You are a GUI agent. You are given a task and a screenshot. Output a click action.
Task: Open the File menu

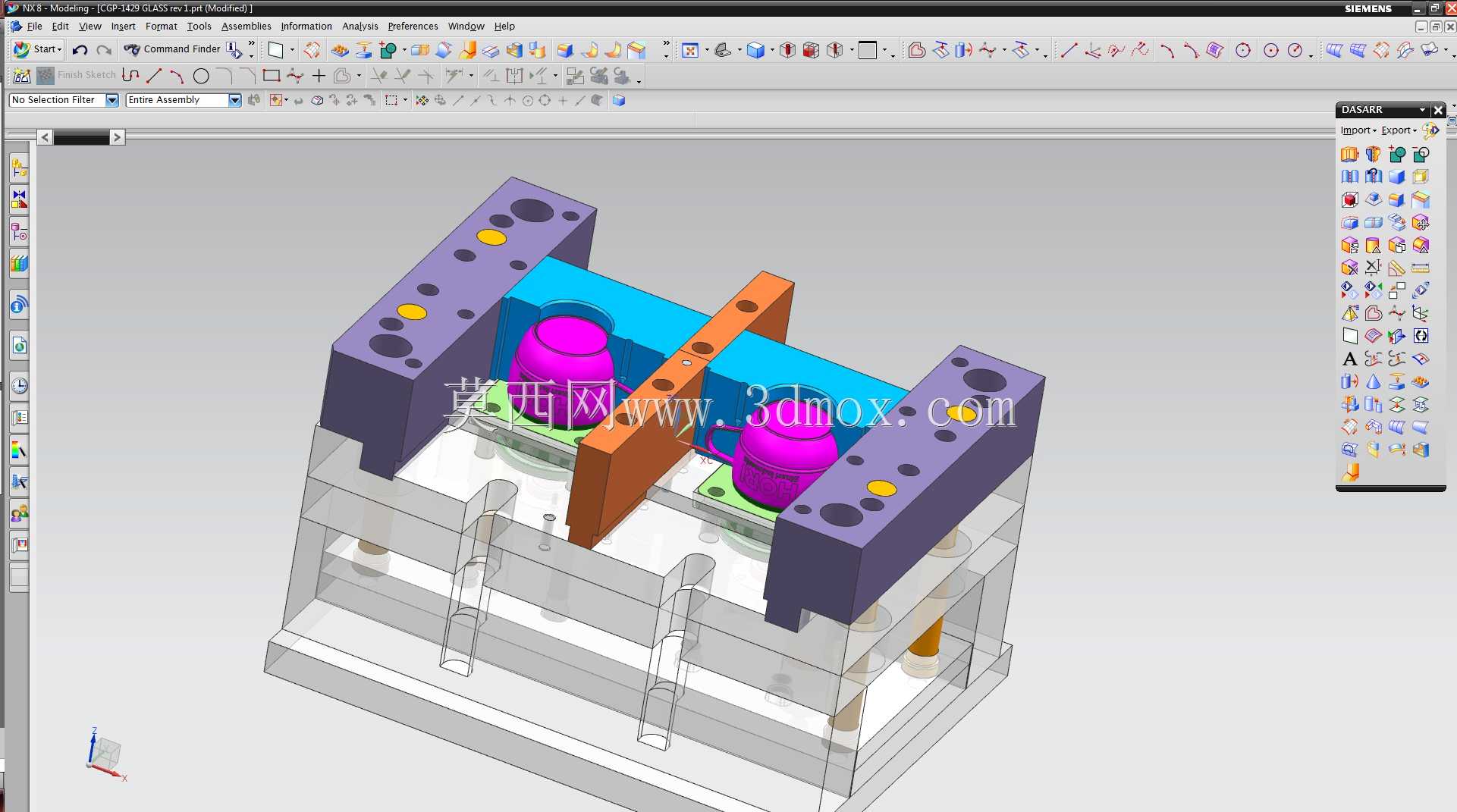coord(34,27)
